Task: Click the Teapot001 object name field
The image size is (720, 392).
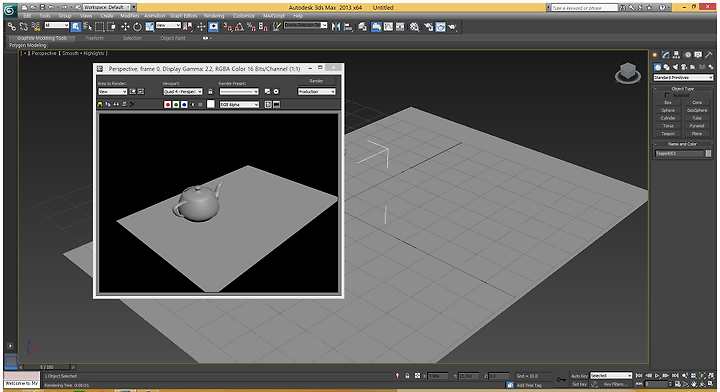Action: [679, 153]
